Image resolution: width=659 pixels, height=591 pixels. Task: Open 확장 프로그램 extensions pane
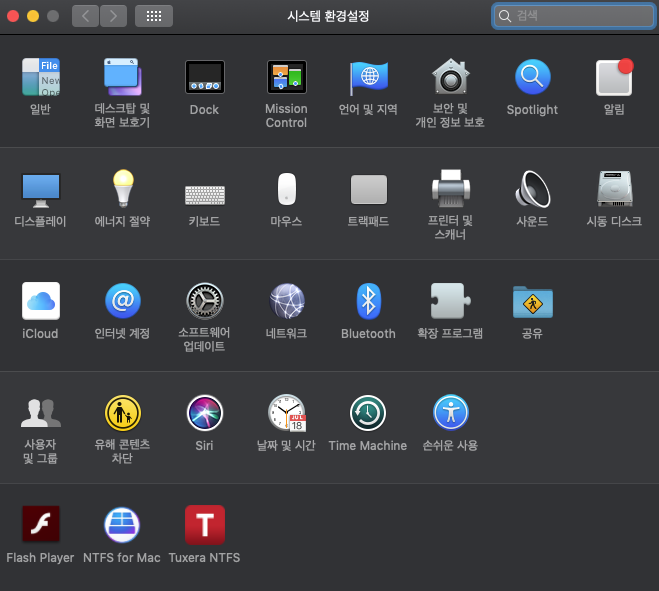pyautogui.click(x=451, y=301)
